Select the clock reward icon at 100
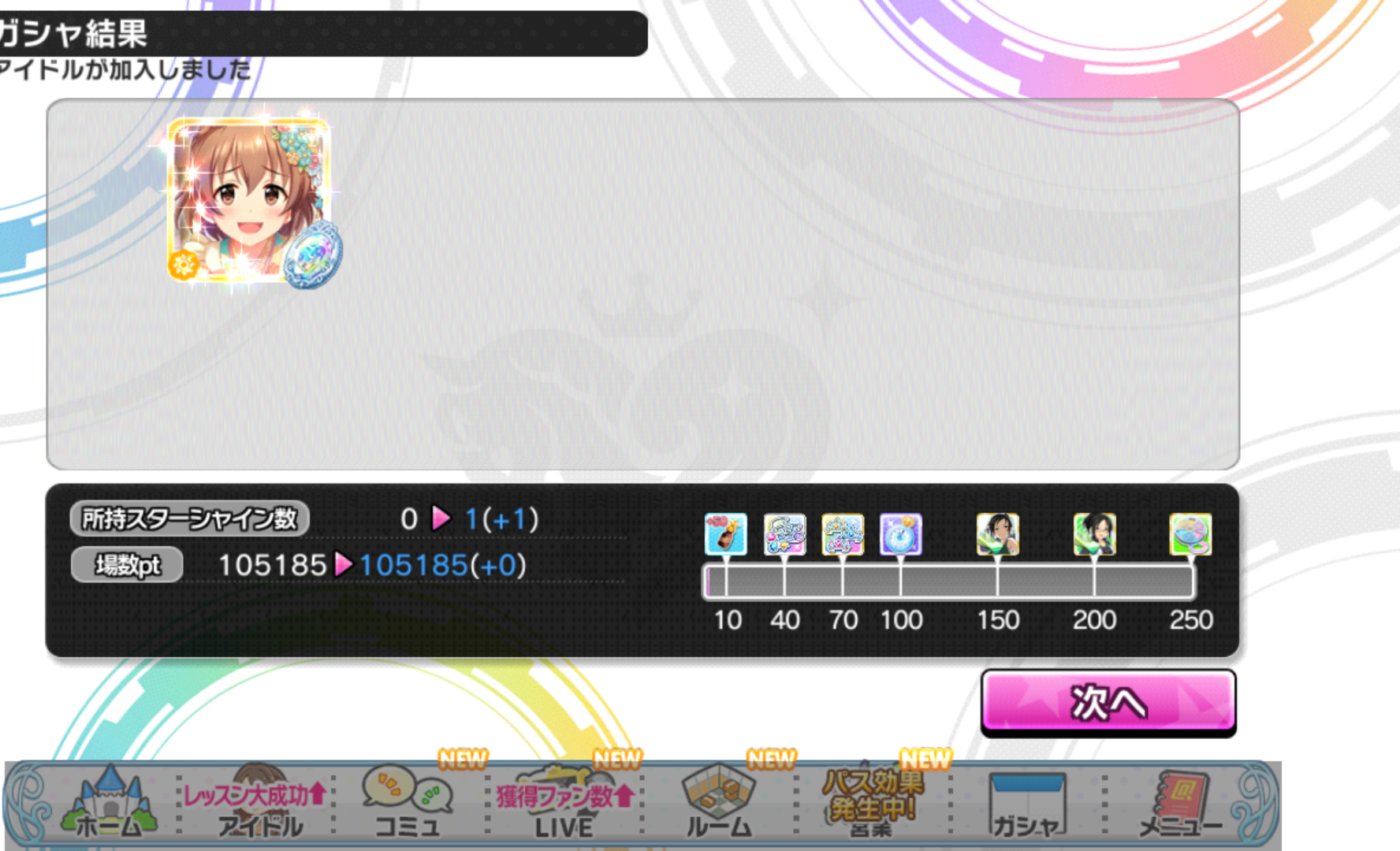Screen dimensions: 1400x851 (901, 534)
